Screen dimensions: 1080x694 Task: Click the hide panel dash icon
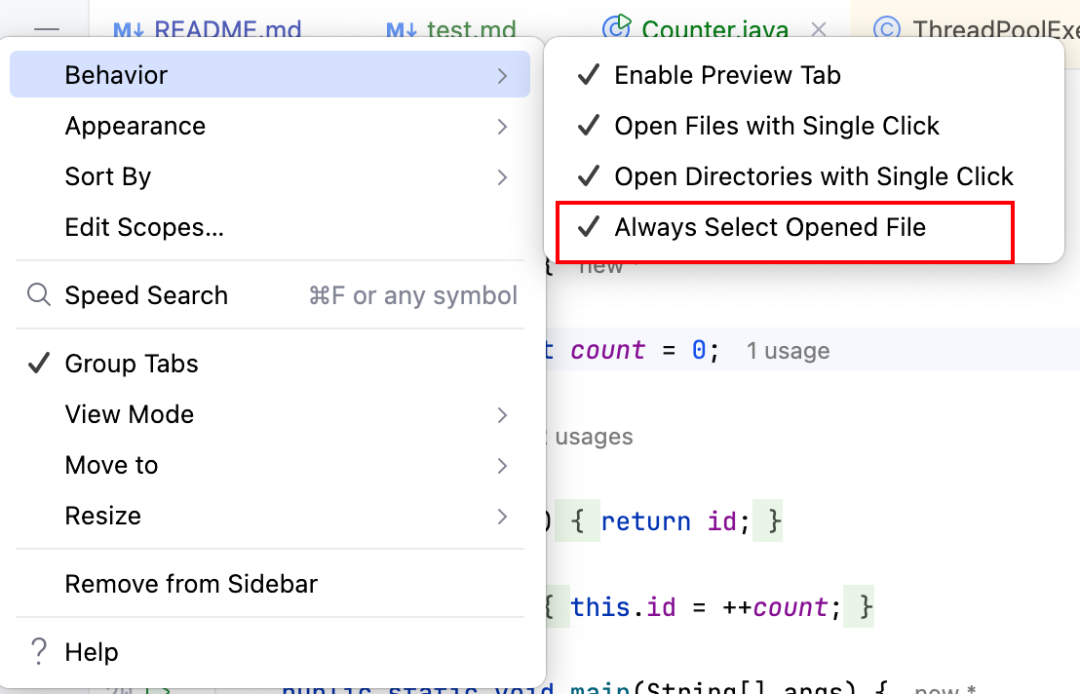(x=46, y=30)
